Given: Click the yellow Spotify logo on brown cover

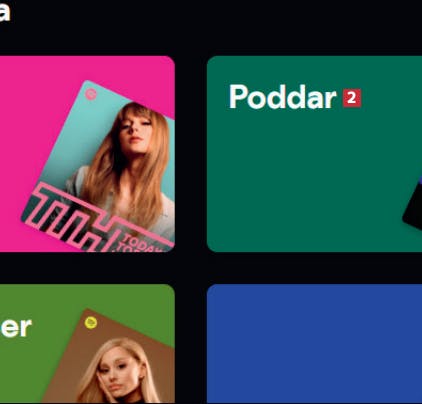Looking at the screenshot, I should pyautogui.click(x=91, y=323).
